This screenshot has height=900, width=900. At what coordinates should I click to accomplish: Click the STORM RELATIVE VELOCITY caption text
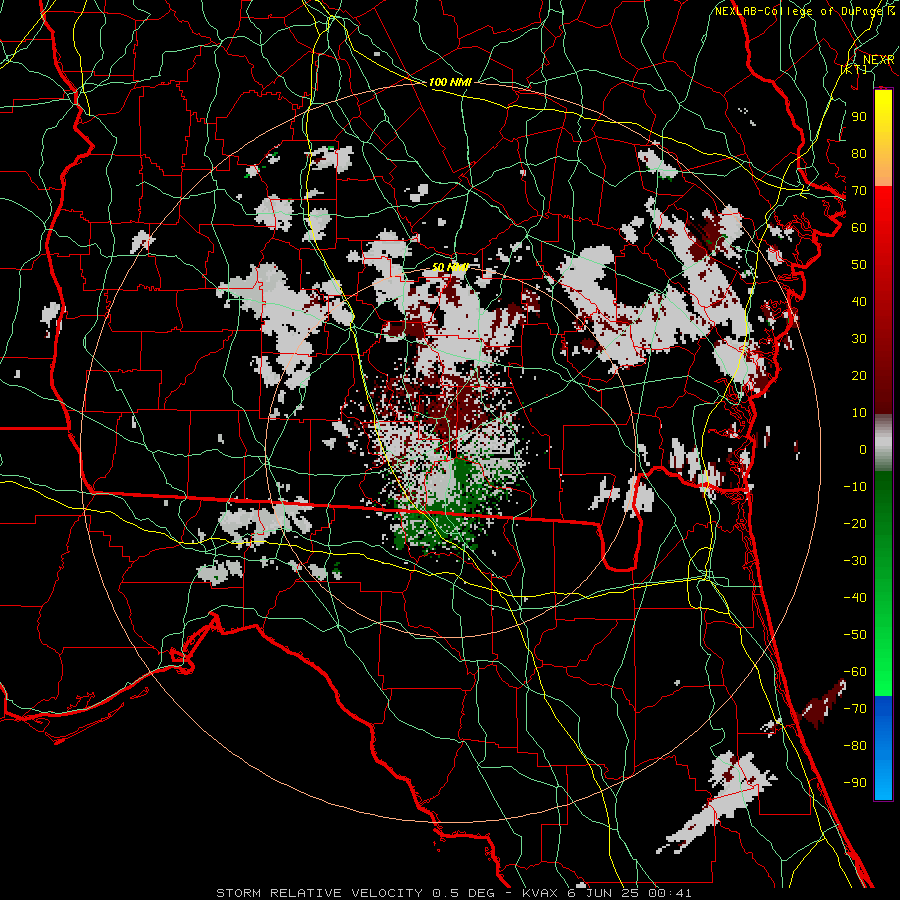(x=319, y=893)
